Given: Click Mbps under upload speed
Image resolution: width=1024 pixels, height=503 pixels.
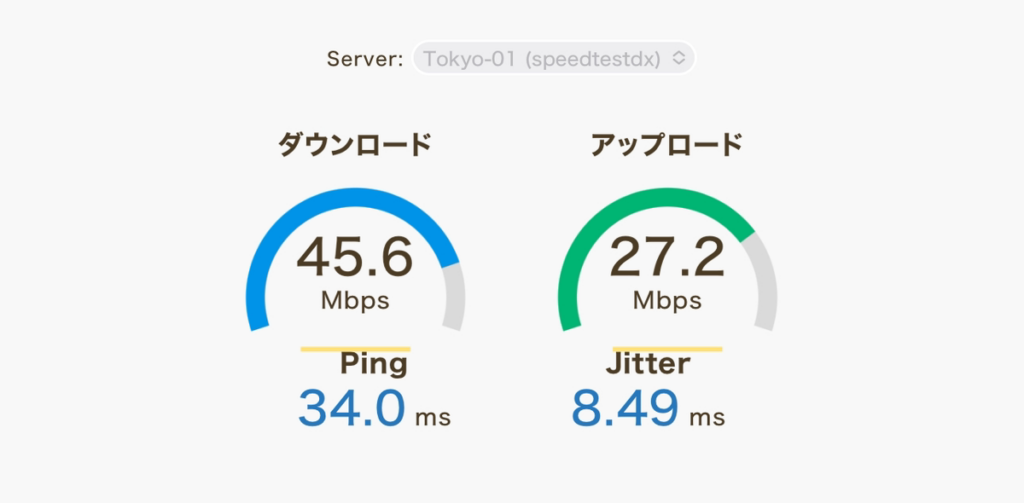Looking at the screenshot, I should pyautogui.click(x=667, y=300).
